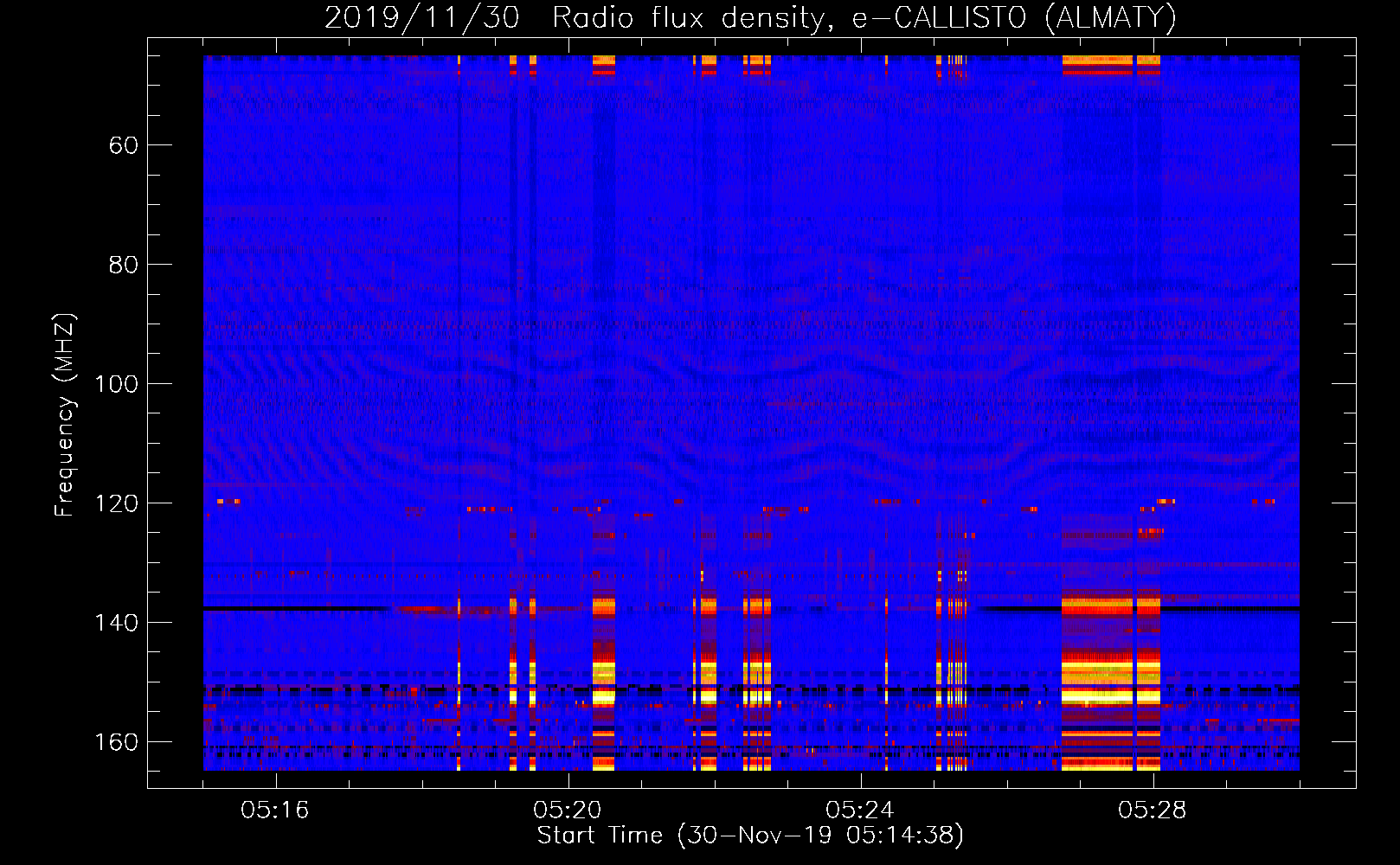Click the 'Start Time (30-Nov-19 05:14:38)' label
This screenshot has width=1400, height=865.
pyautogui.click(x=750, y=836)
